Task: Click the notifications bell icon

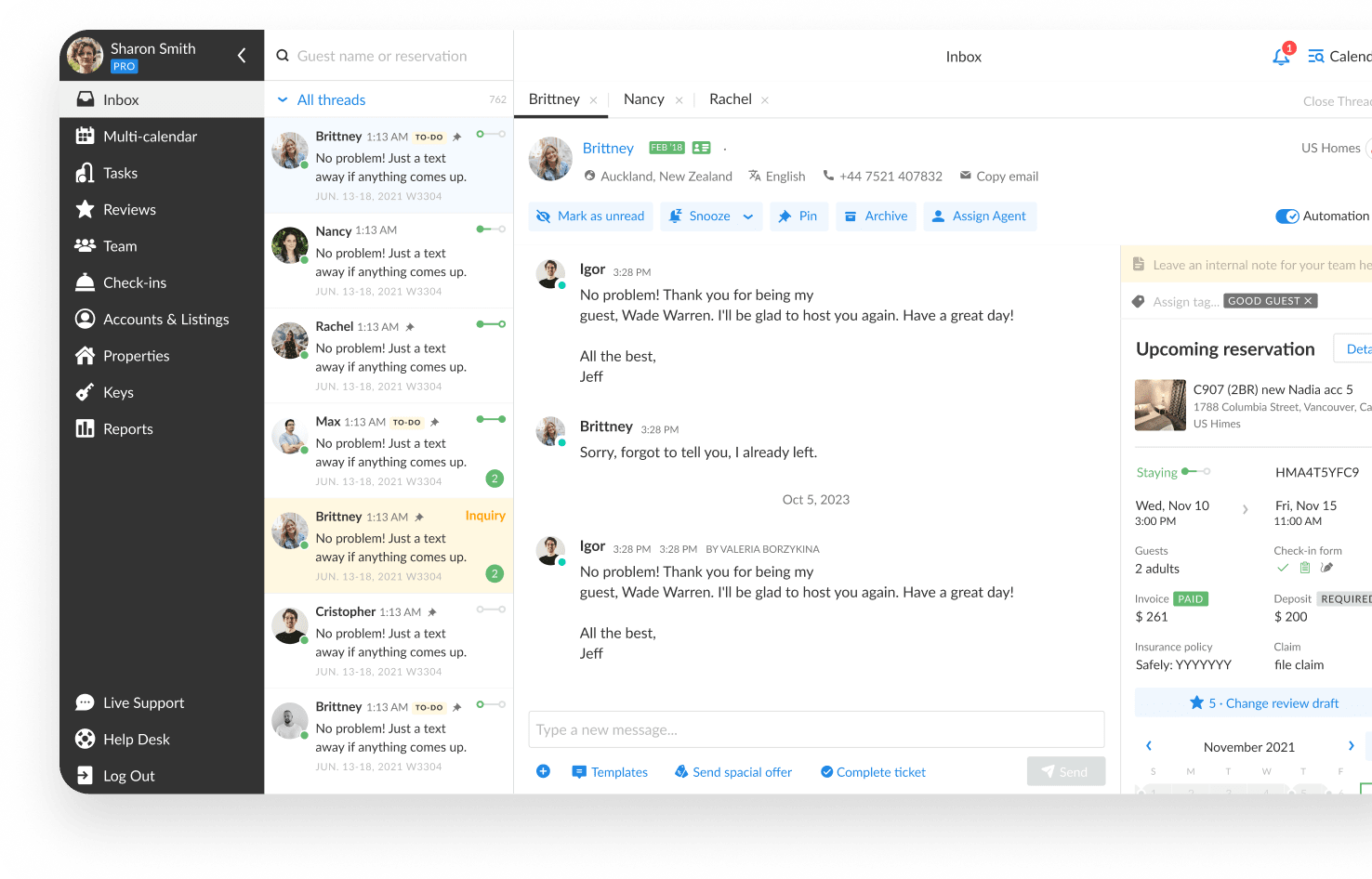Action: pos(1281,56)
